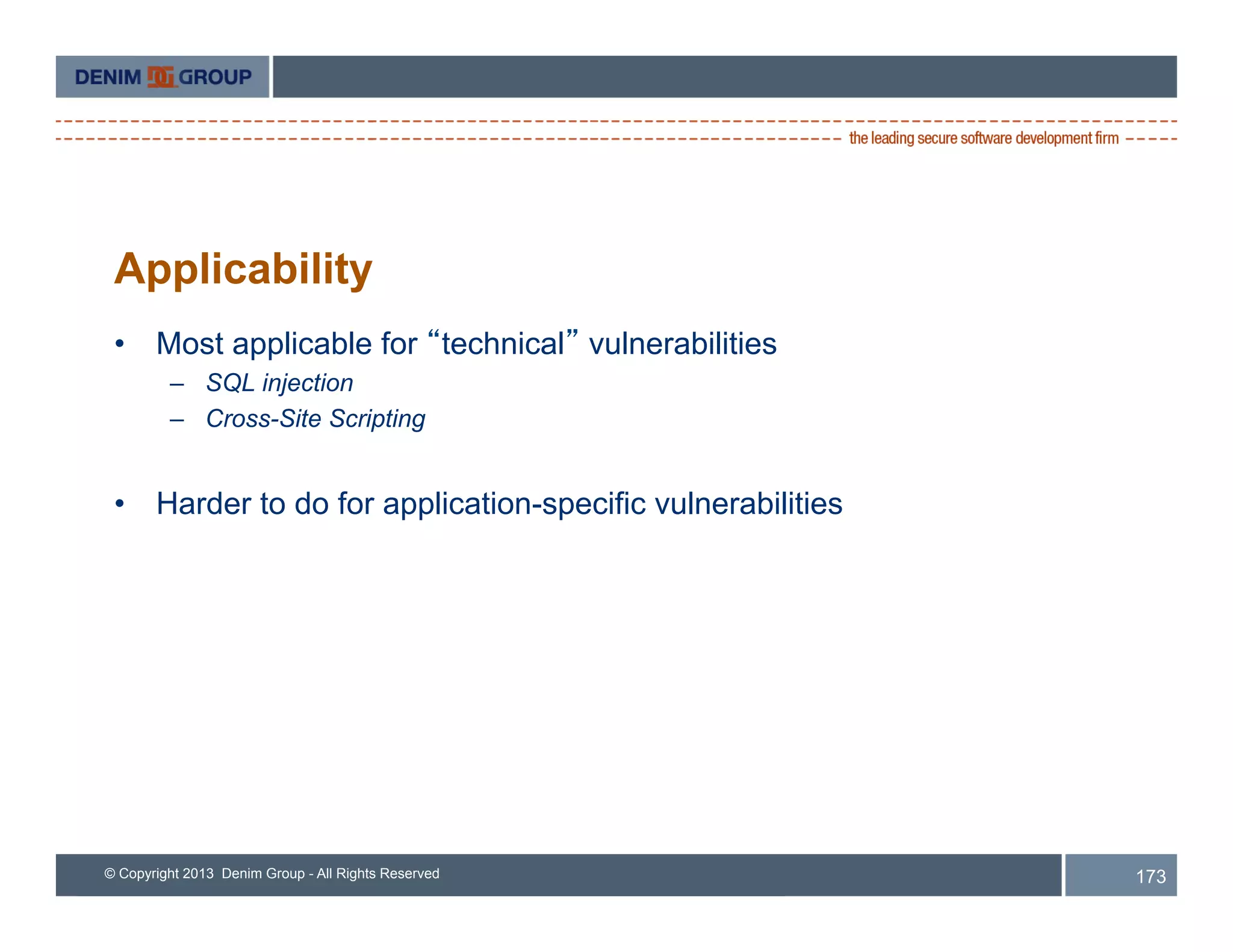
Task: Click the Cross-Site Scripting sub-item text
Action: 315,419
